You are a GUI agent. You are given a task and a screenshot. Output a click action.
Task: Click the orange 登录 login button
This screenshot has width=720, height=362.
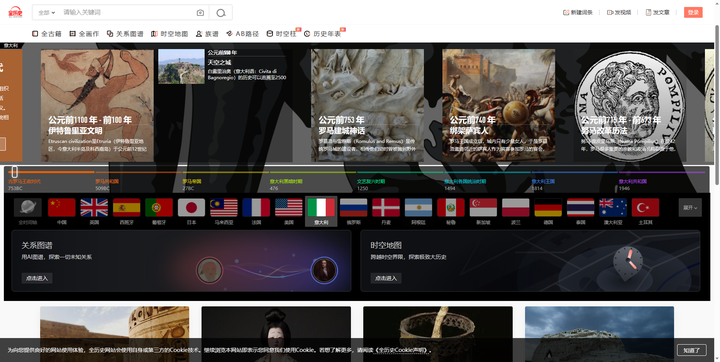click(693, 12)
